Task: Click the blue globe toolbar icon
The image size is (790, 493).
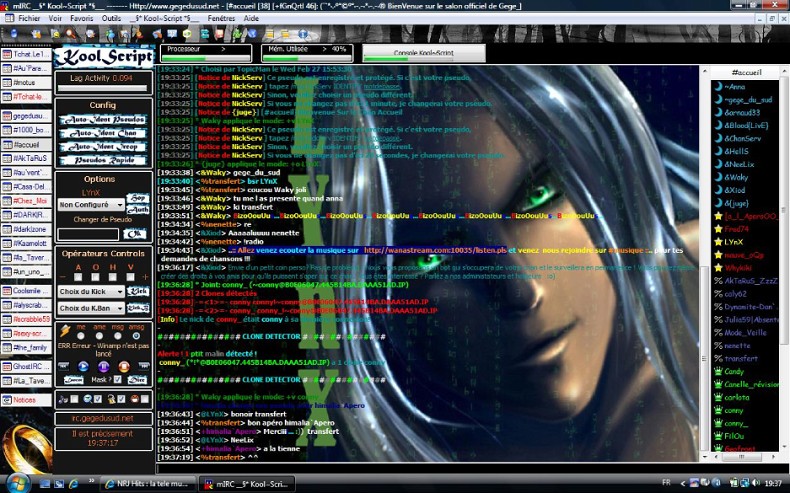Action: tap(252, 34)
